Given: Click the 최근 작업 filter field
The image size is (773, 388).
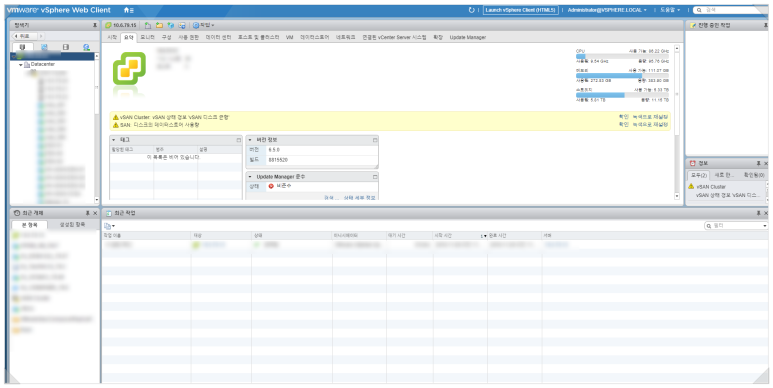Looking at the screenshot, I should 736,225.
